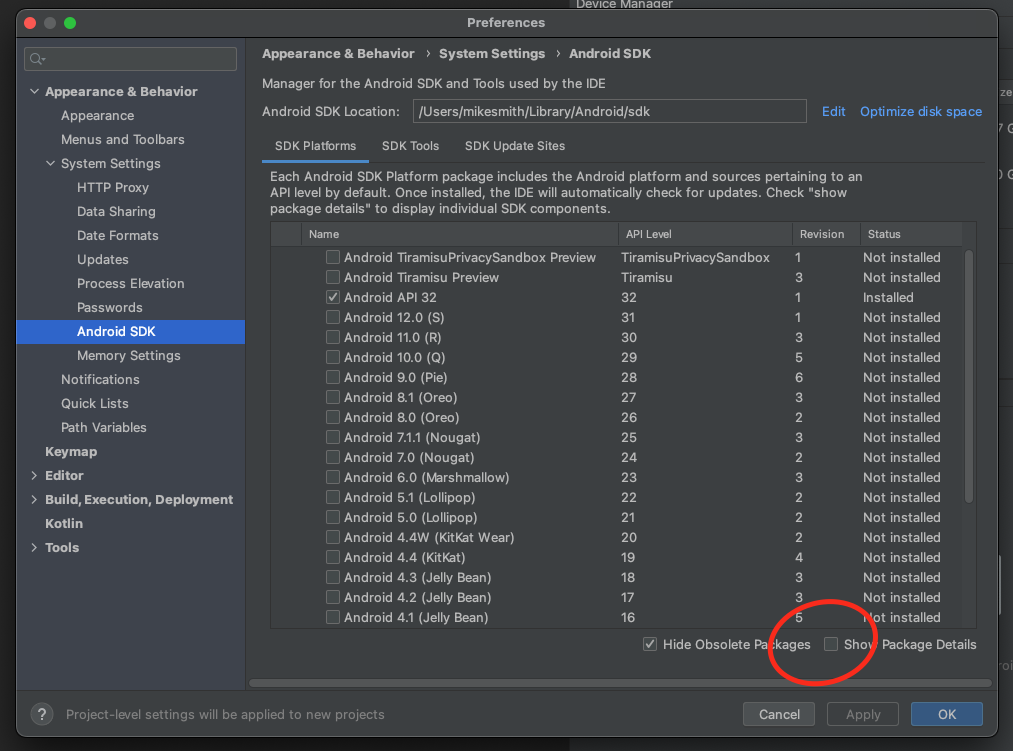Open the SDK Update Sites tab

515,146
